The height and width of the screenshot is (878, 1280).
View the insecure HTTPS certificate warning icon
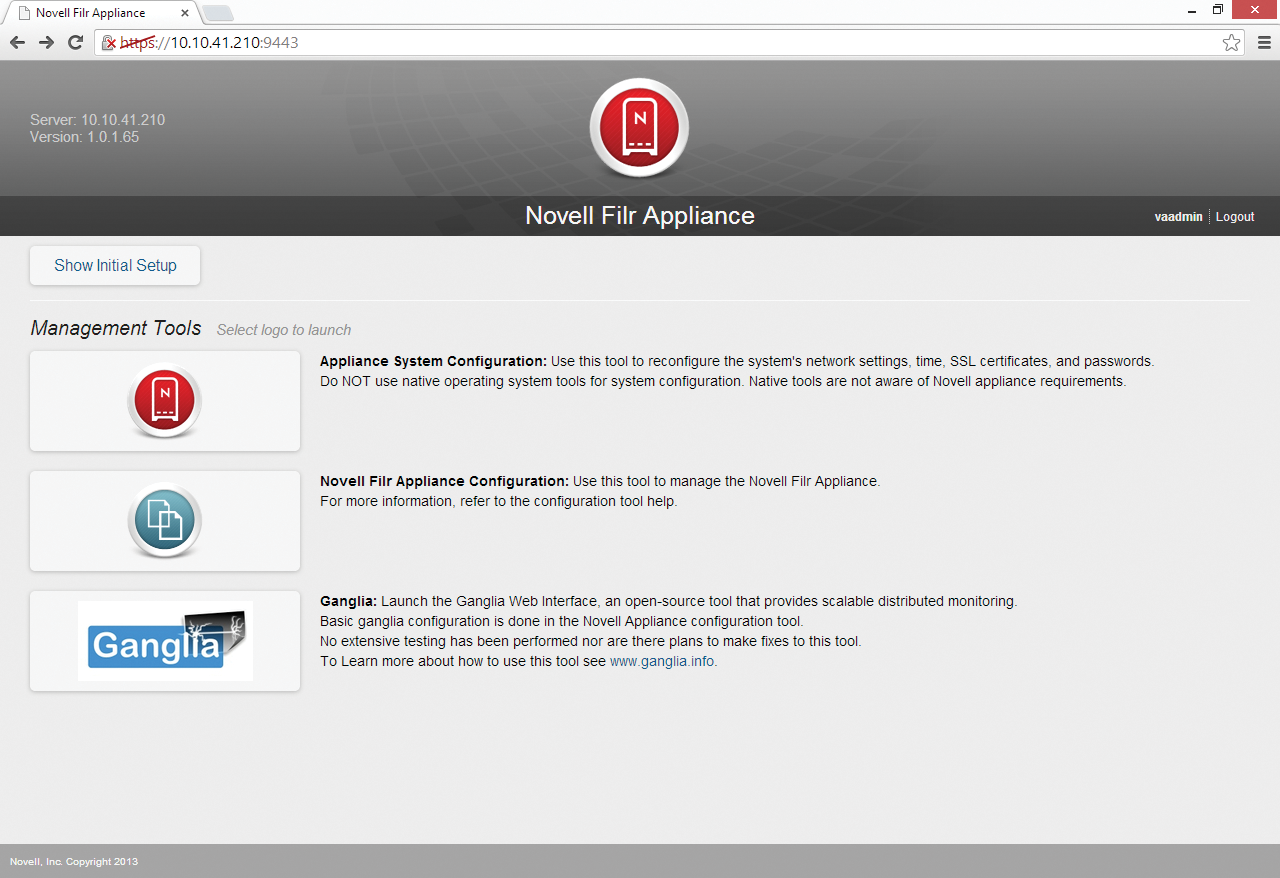click(x=109, y=43)
